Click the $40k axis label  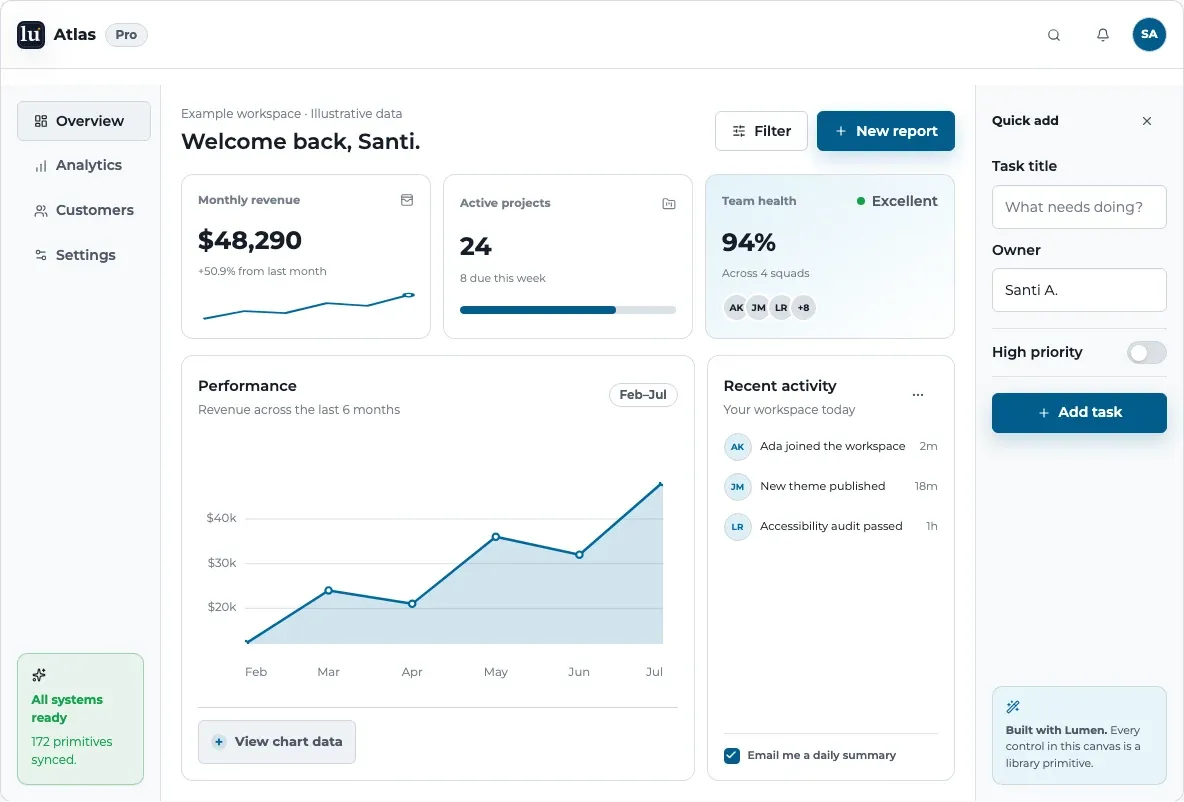[221, 518]
